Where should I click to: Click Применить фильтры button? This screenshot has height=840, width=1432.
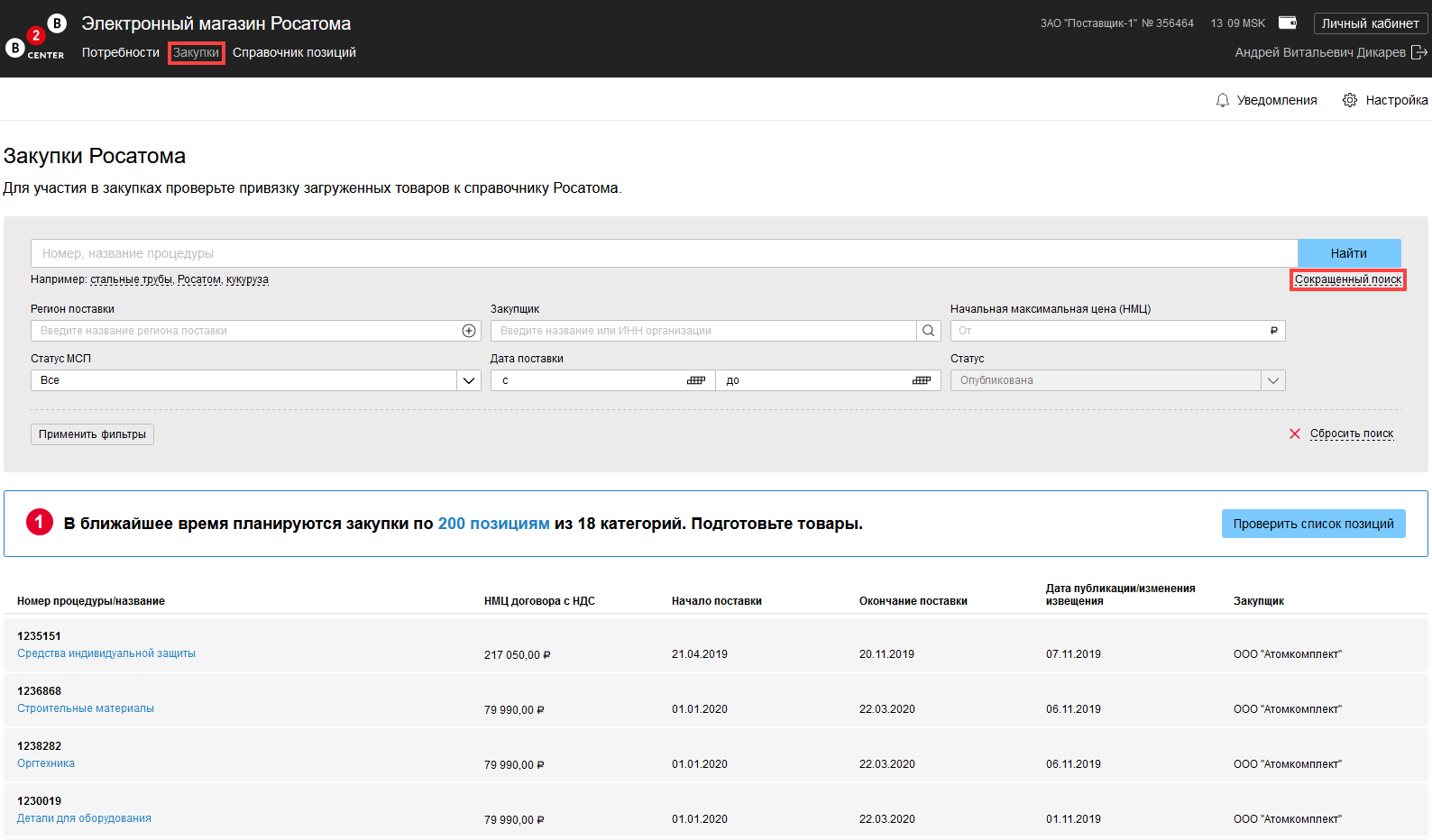pos(92,434)
